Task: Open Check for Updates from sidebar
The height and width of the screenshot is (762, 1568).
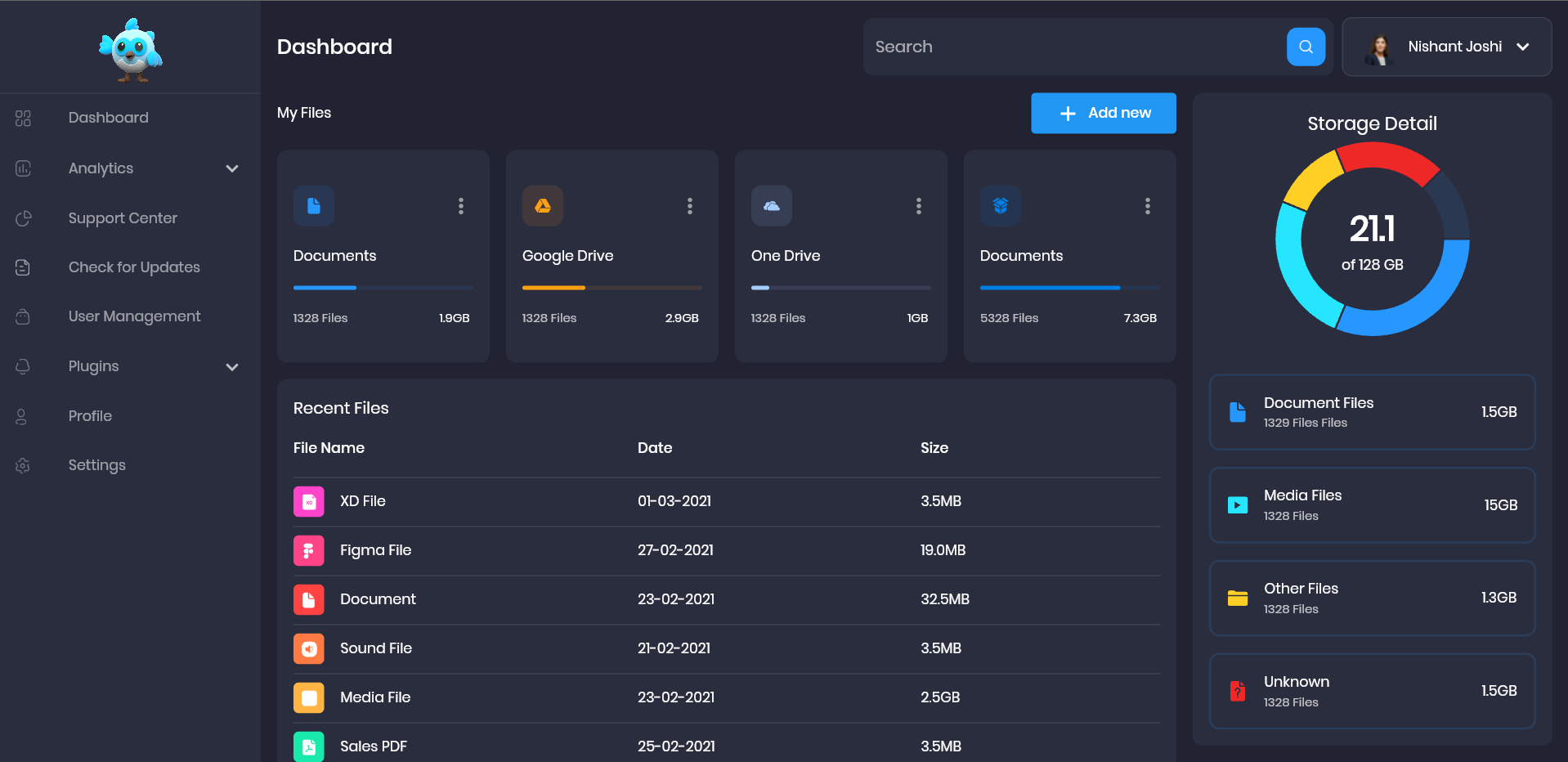Action: click(133, 267)
